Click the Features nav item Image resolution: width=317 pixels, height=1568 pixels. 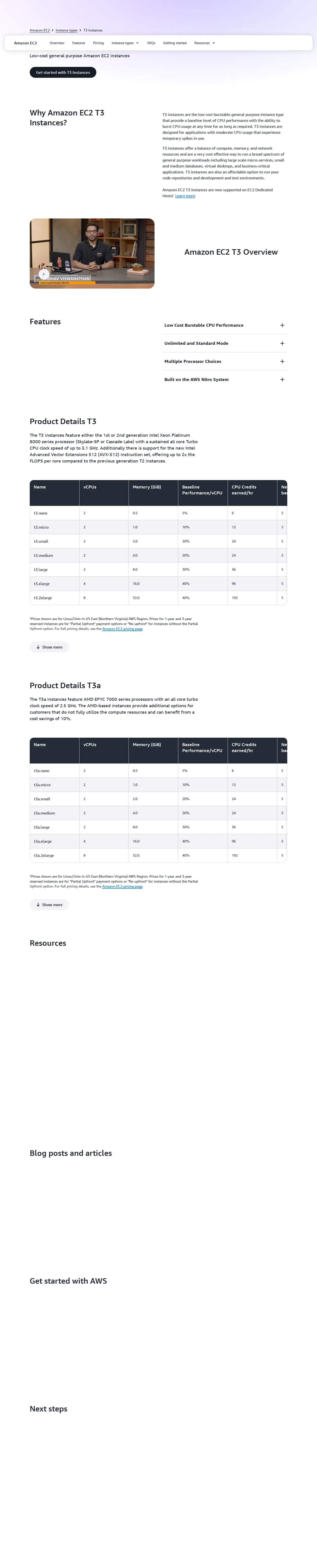[x=79, y=43]
